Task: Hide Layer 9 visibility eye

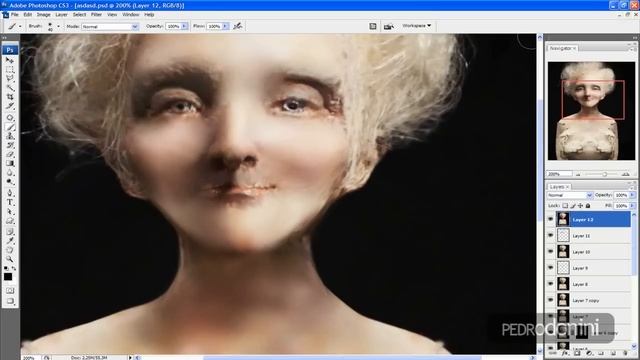Action: 551,268
